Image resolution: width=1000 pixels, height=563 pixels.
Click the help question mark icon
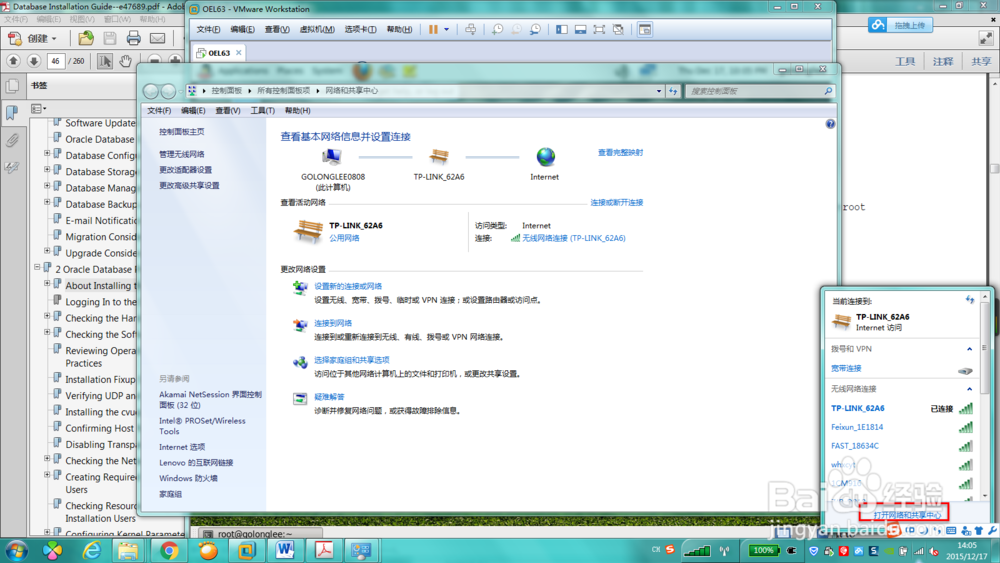point(830,124)
